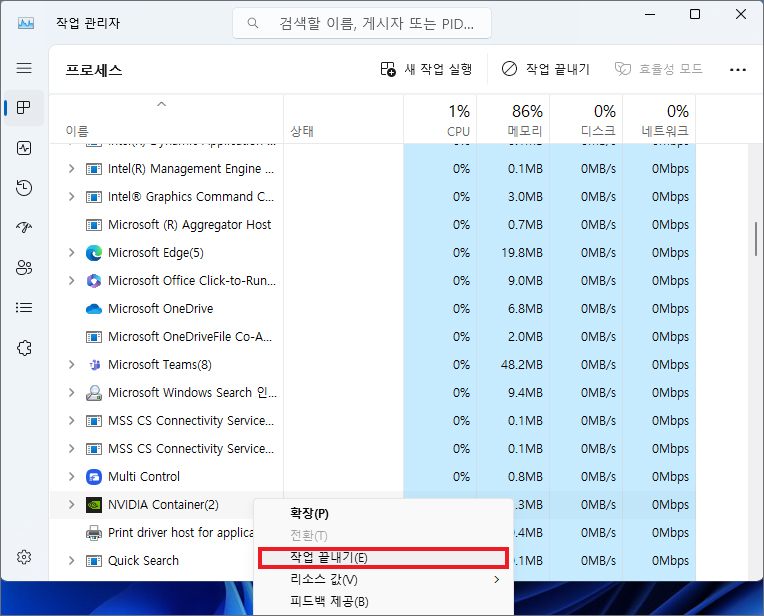Expand the Microsoft Teams(8) process group
Screen dimensions: 764x616
click(72, 365)
